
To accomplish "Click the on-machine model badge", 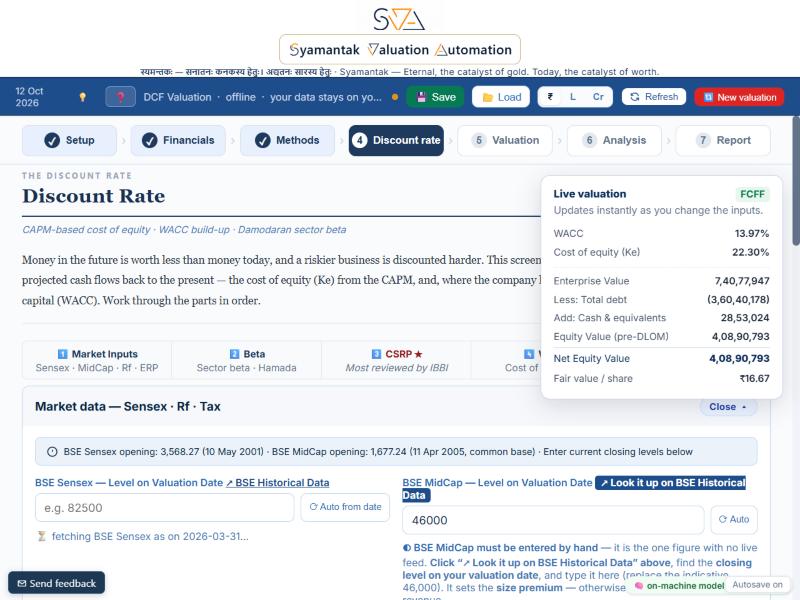I will pyautogui.click(x=679, y=586).
